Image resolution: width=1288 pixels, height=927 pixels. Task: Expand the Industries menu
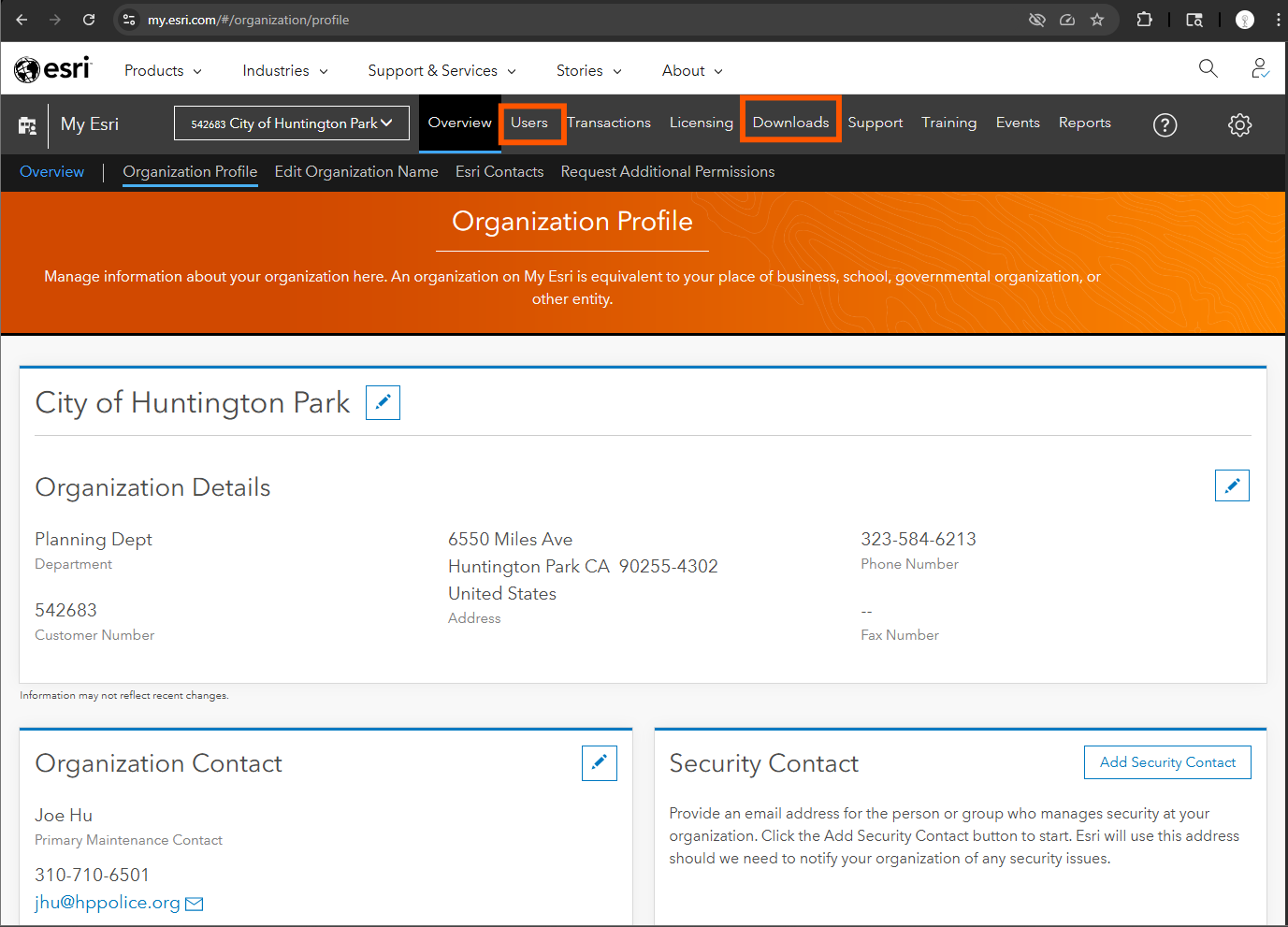point(285,71)
